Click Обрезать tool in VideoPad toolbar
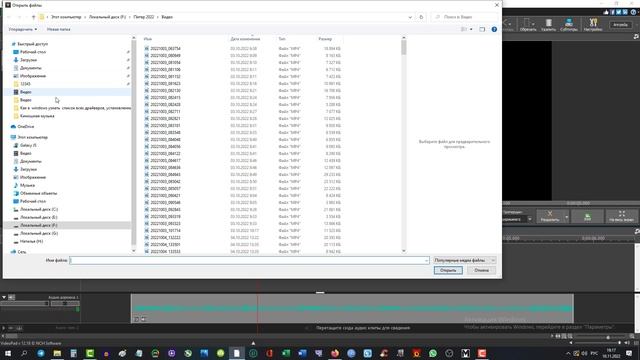640x360 pixels. pos(528,25)
